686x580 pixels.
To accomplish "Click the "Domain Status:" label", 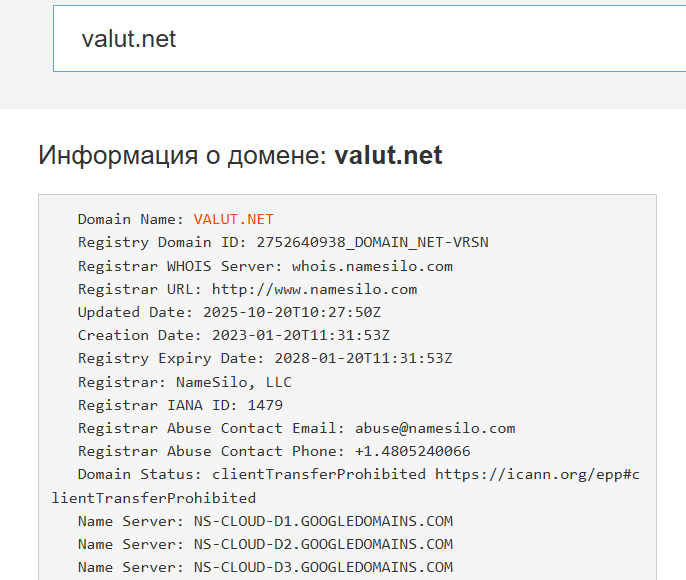I will (129, 474).
